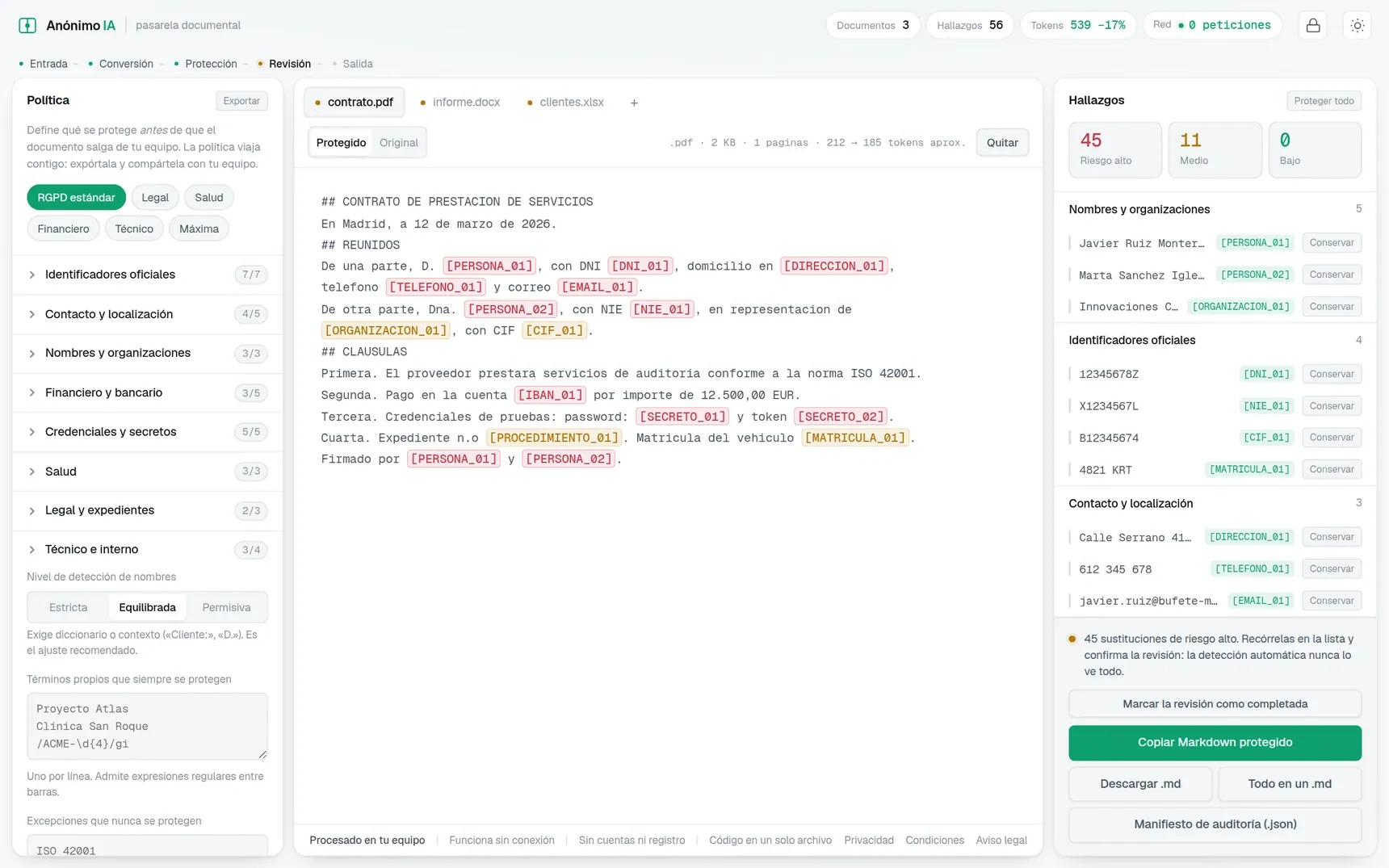Click the Bajo 0 risk card
This screenshot has height=868, width=1389.
[x=1315, y=150]
